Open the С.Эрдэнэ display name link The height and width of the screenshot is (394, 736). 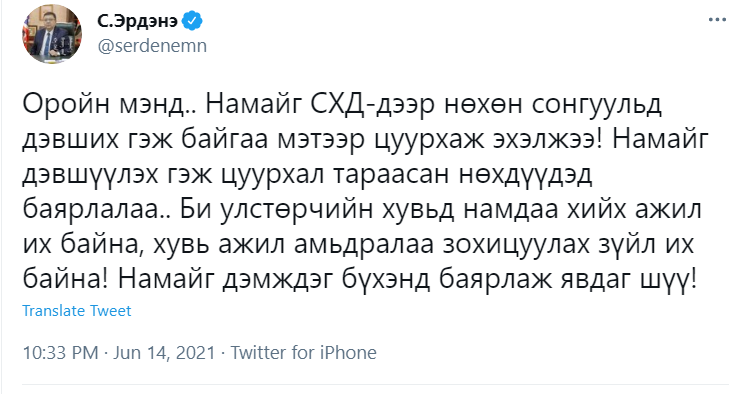pos(138,21)
